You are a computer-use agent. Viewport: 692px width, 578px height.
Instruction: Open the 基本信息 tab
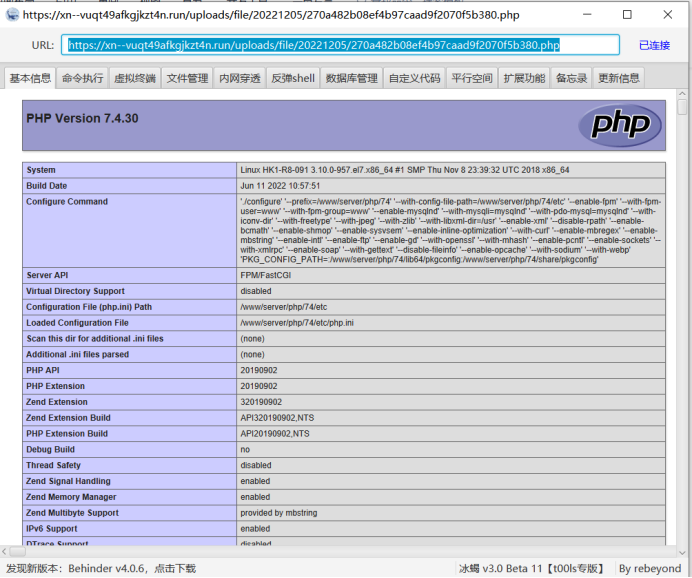(x=30, y=78)
